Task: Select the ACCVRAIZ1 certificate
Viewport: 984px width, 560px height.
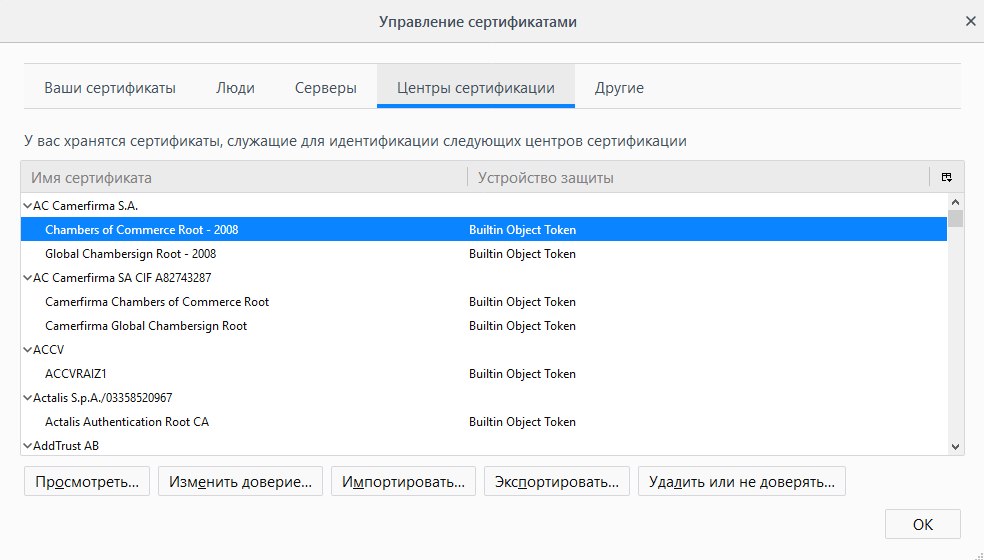Action: point(484,374)
